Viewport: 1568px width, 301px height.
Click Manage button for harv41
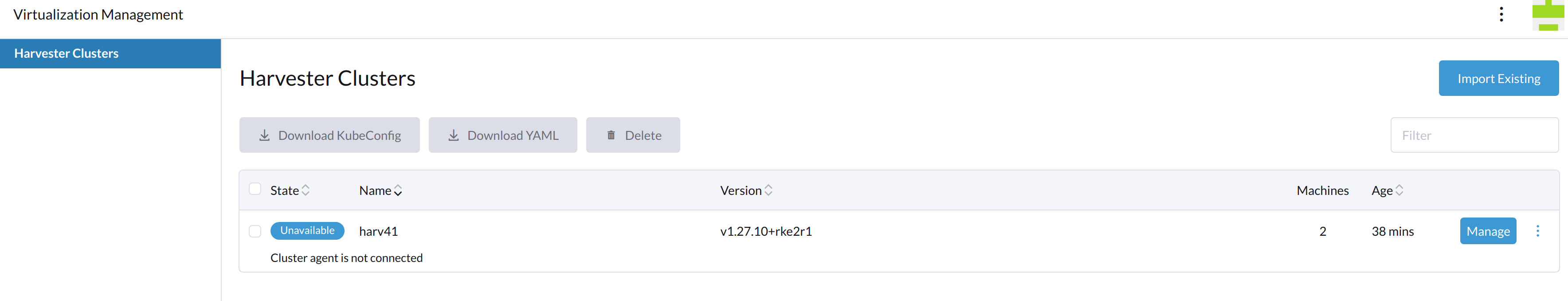[1488, 231]
